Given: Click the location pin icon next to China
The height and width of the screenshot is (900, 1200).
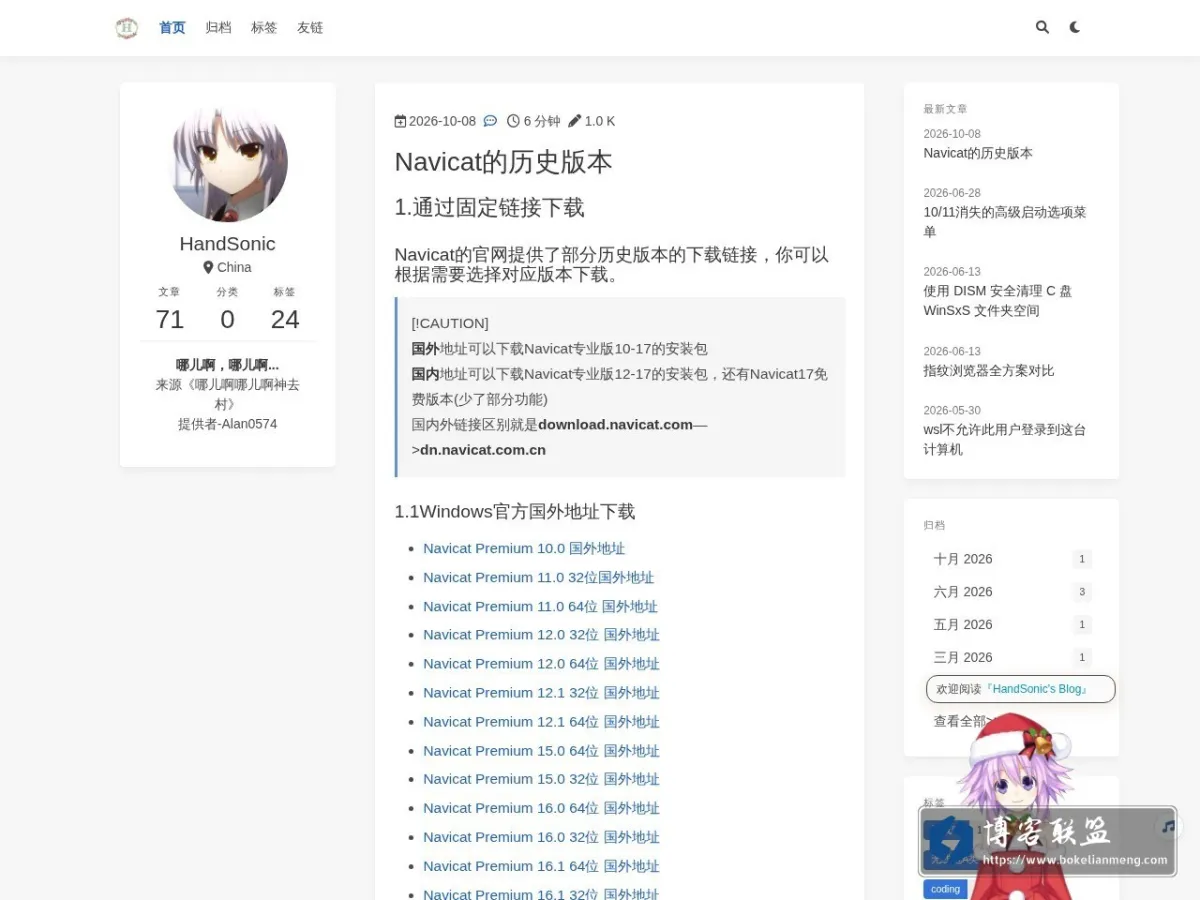Looking at the screenshot, I should [208, 267].
